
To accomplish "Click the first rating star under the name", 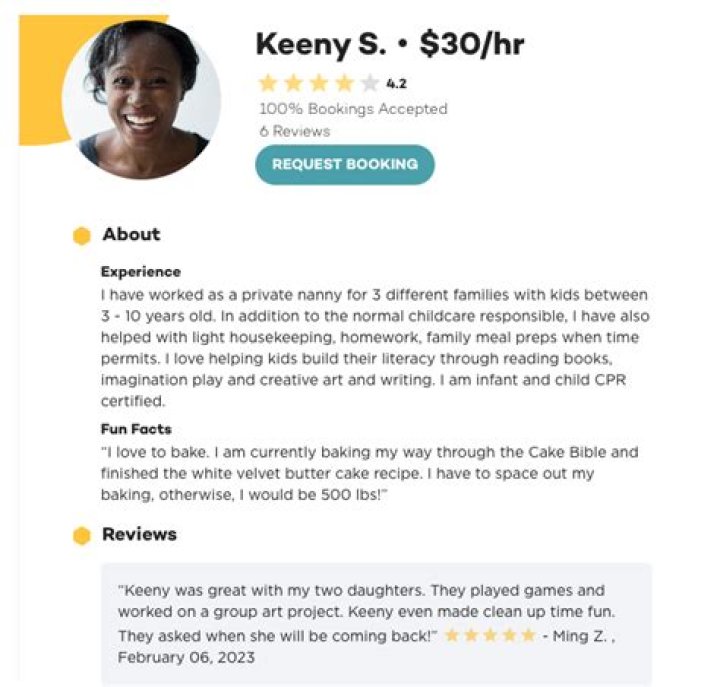I will 268,84.
